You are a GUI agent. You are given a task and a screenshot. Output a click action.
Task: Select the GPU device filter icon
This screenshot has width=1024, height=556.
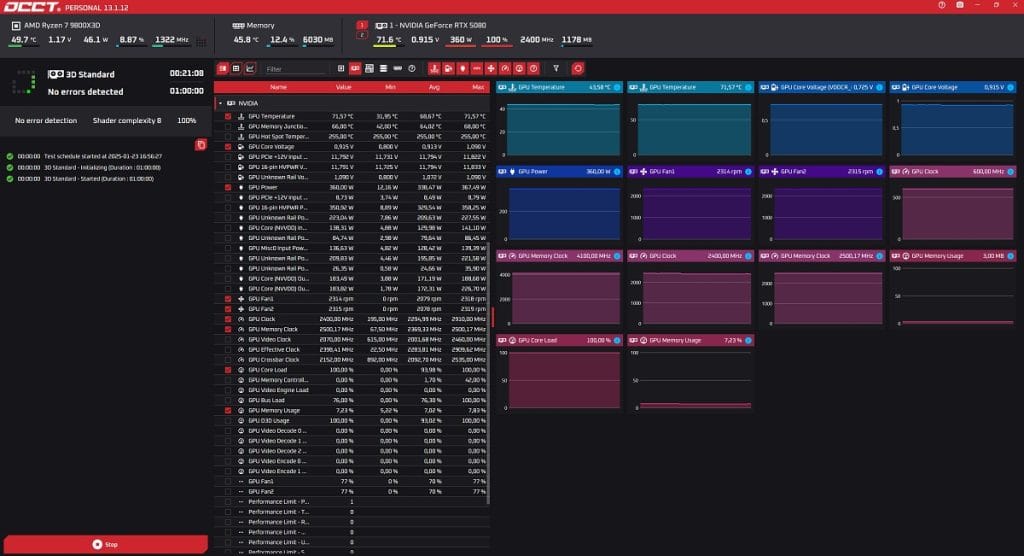pos(355,69)
